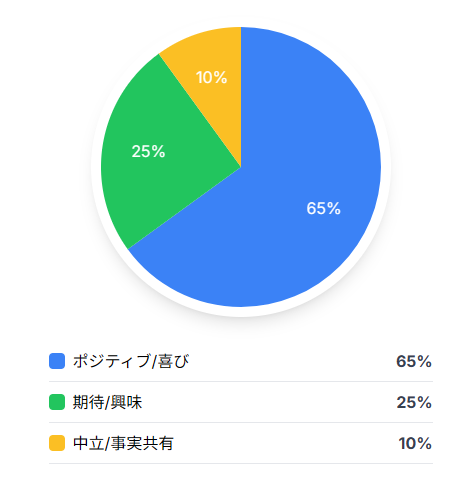Click the divider below 中立/事実共有 row
476x481 pixels.
241,463
